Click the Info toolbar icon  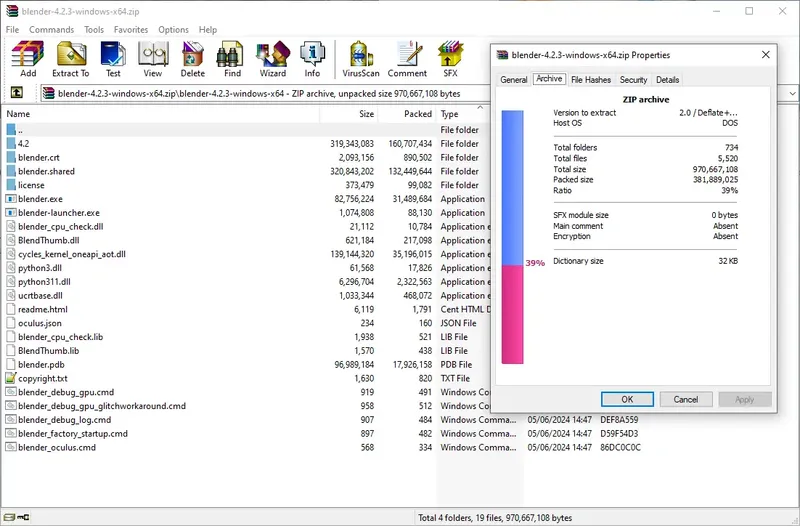[312, 54]
